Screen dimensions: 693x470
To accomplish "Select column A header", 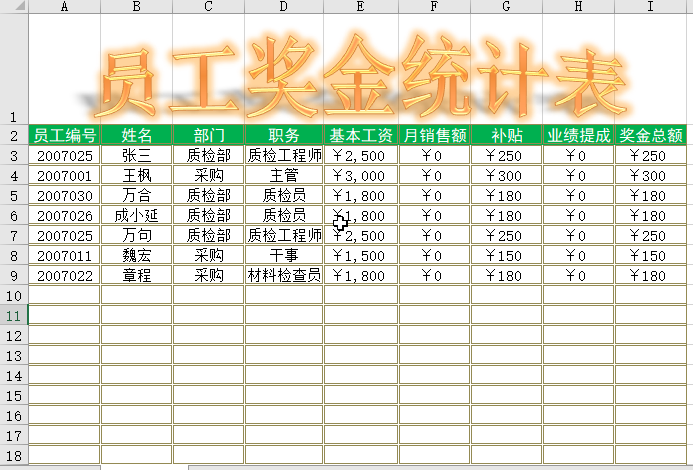I will (x=64, y=6).
